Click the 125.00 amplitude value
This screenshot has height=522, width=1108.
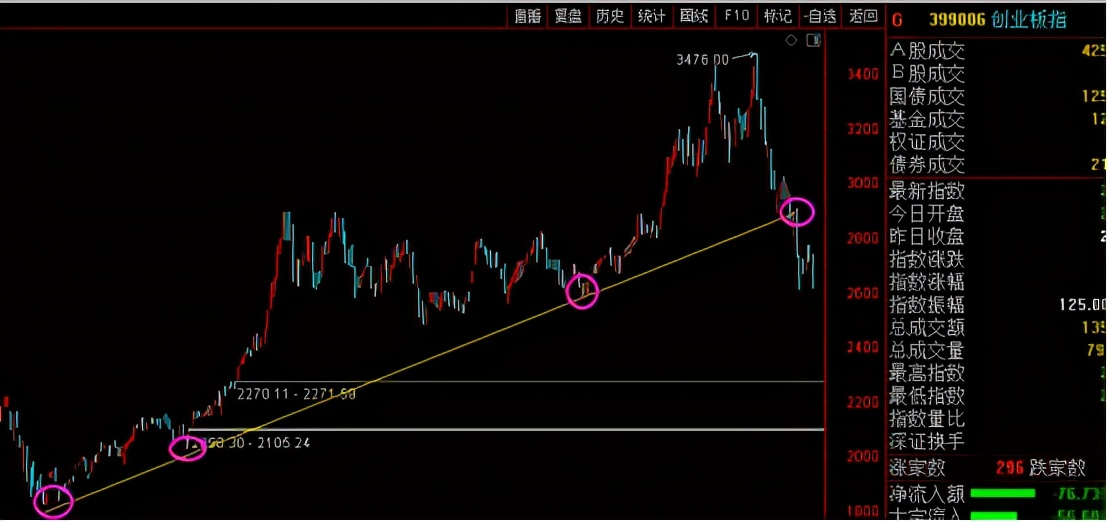tap(1082, 305)
